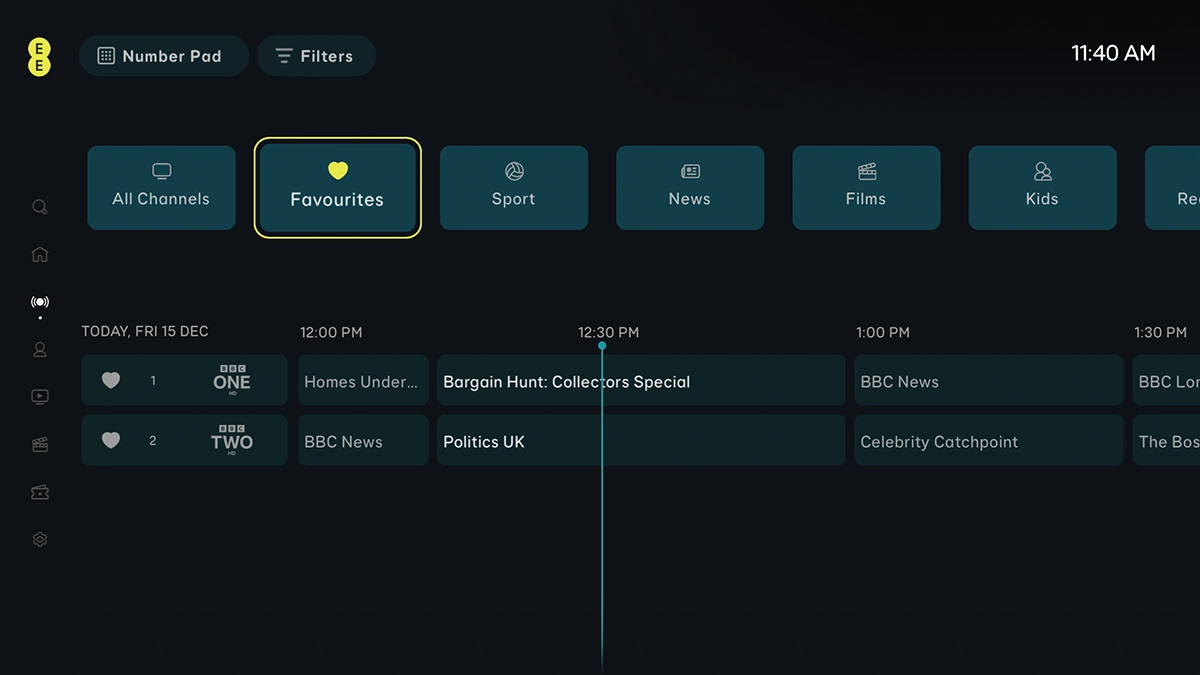Open the Kids channel category
Viewport: 1200px width, 675px height.
click(1042, 187)
